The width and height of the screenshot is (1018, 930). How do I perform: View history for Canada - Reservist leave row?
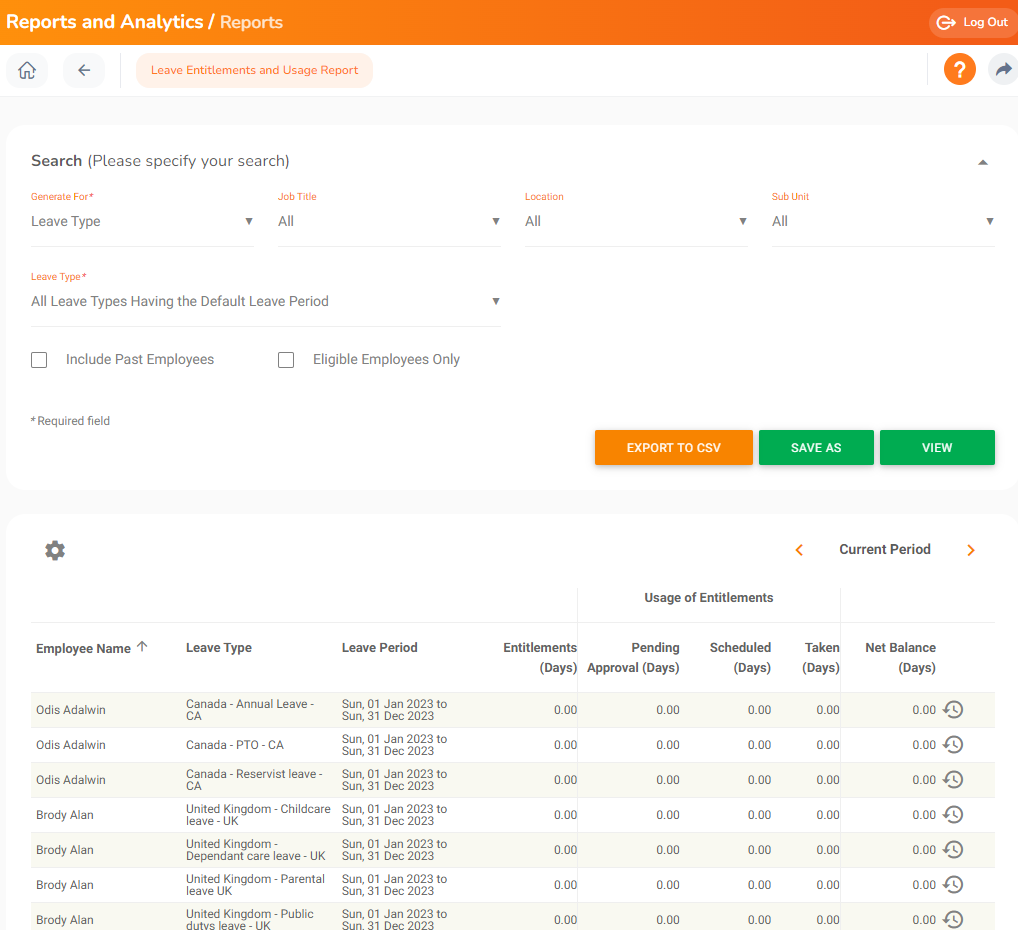(x=953, y=780)
